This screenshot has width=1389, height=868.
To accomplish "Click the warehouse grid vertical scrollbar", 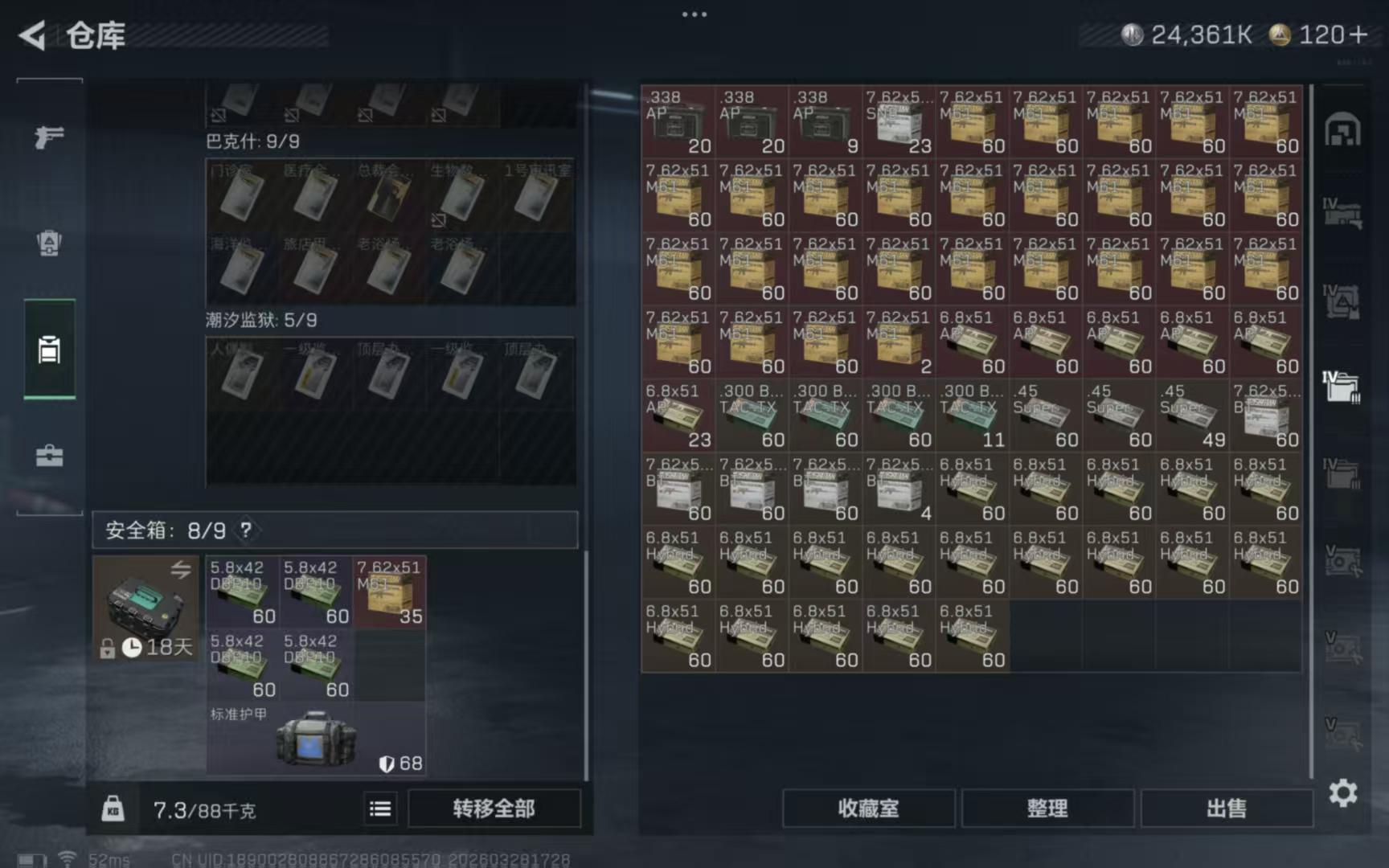I will (1312, 431).
